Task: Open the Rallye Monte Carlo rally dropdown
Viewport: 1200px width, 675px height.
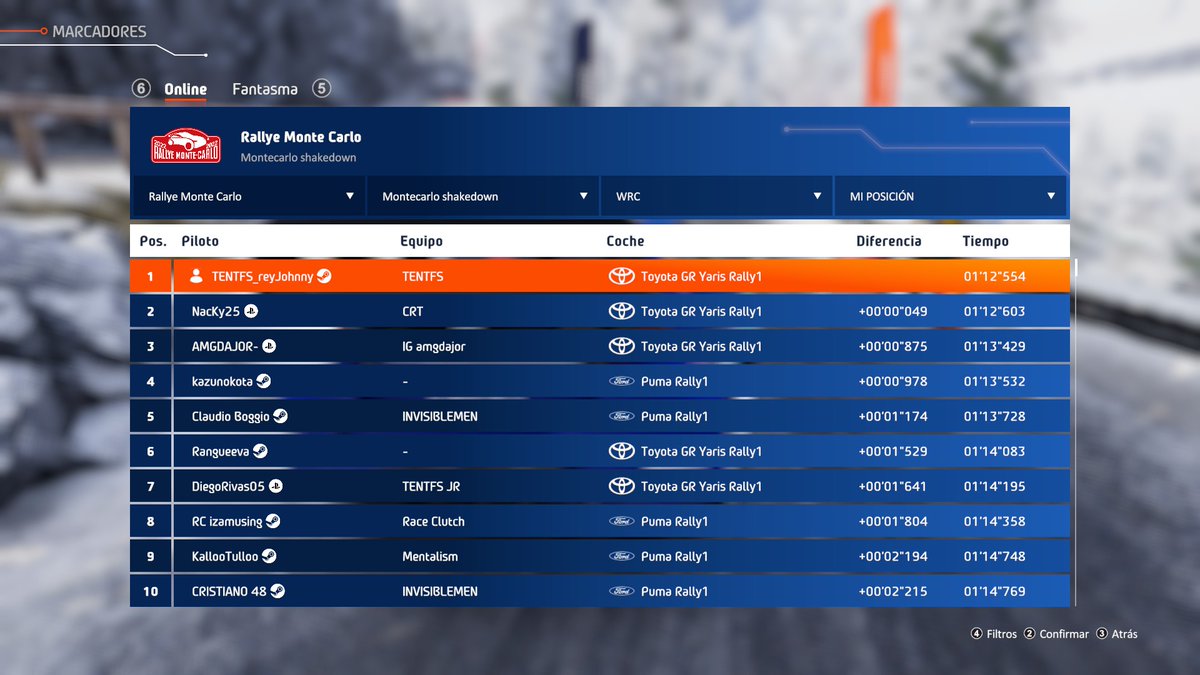Action: pos(248,196)
